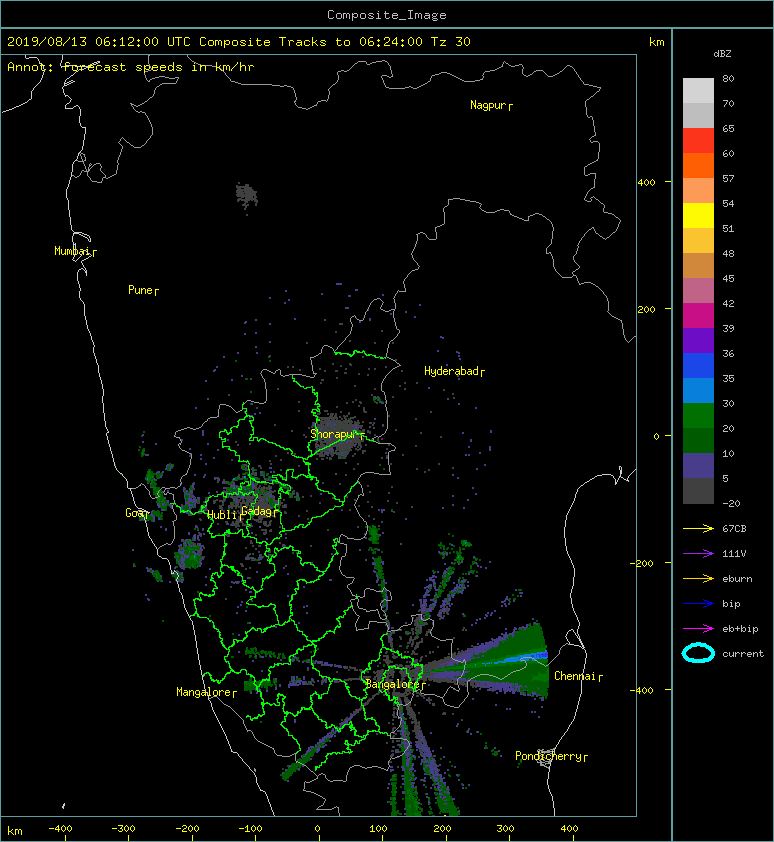Image resolution: width=774 pixels, height=842 pixels.
Task: Click the forecast speeds annotation text
Action: [131, 67]
